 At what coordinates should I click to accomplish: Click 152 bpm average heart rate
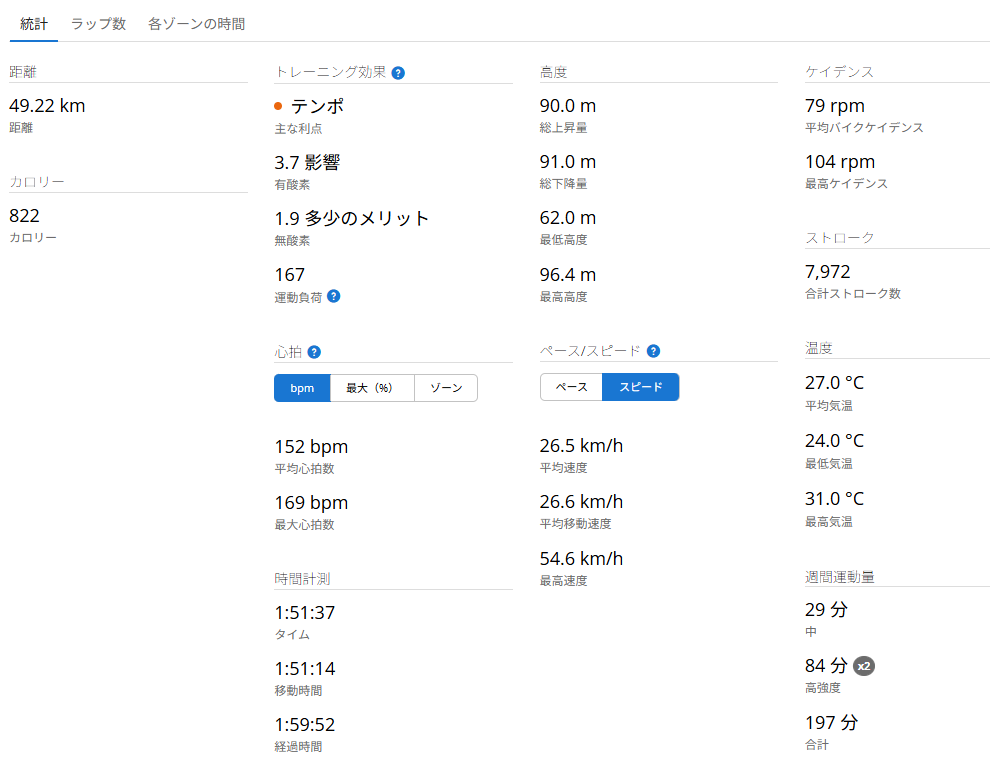tap(311, 446)
